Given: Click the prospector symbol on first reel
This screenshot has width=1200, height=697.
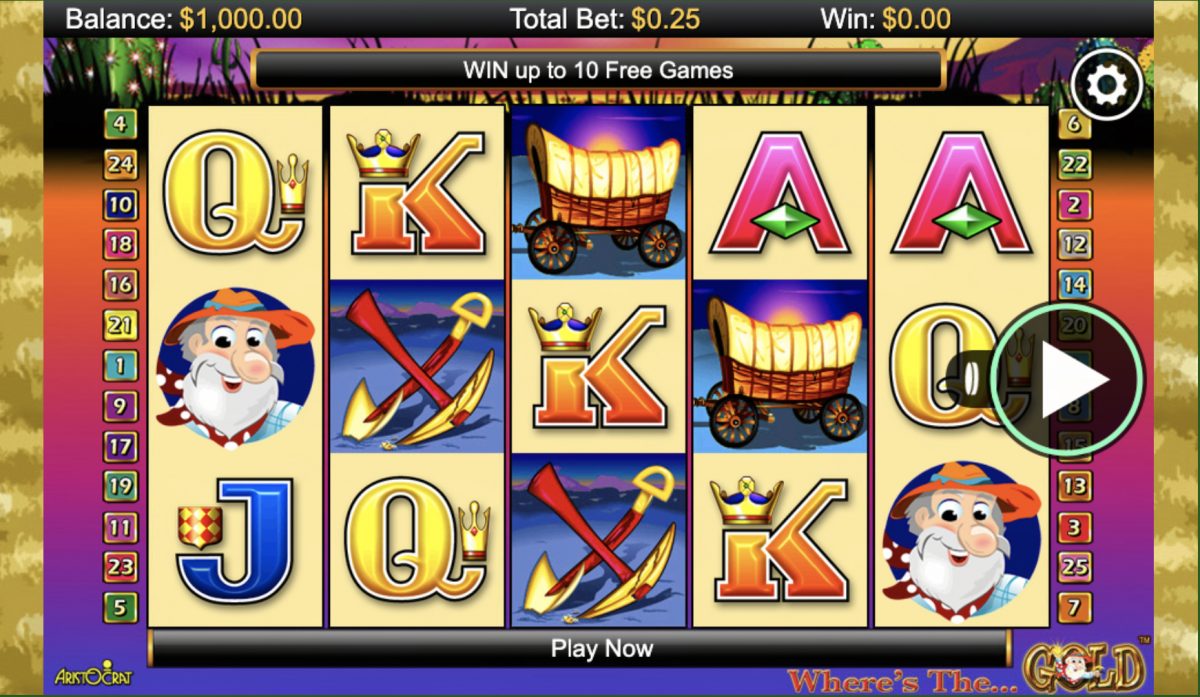Looking at the screenshot, I should pos(236,367).
